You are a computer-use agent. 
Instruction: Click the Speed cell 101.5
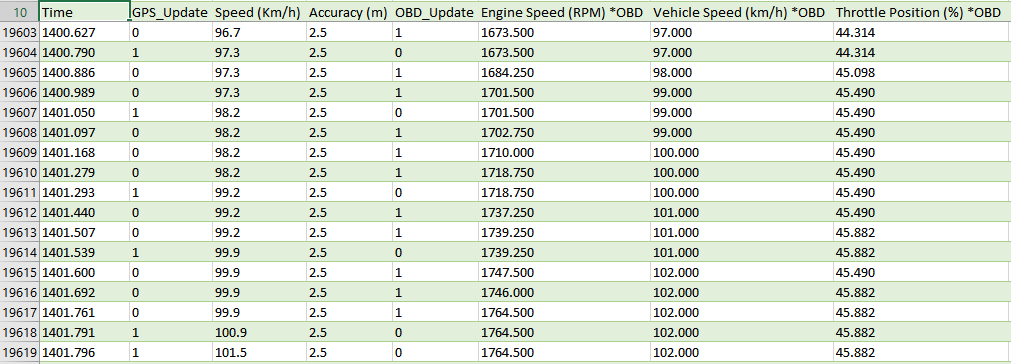point(259,352)
